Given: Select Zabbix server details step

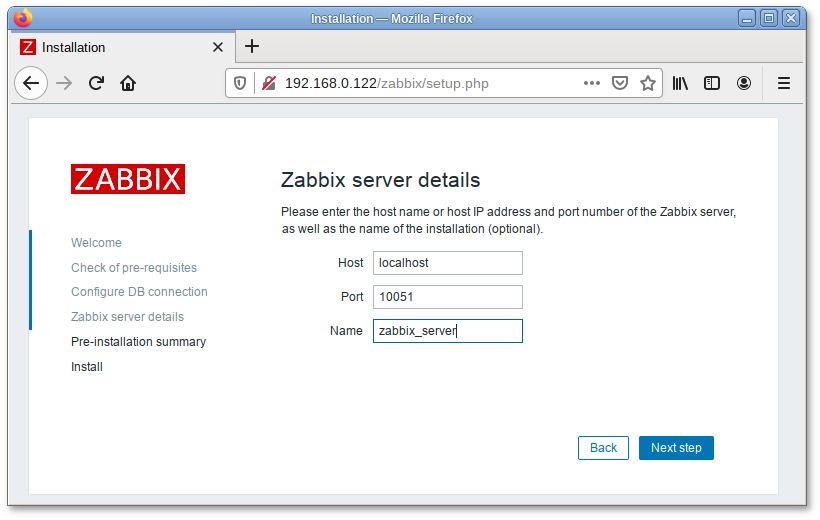Looking at the screenshot, I should pos(128,316).
